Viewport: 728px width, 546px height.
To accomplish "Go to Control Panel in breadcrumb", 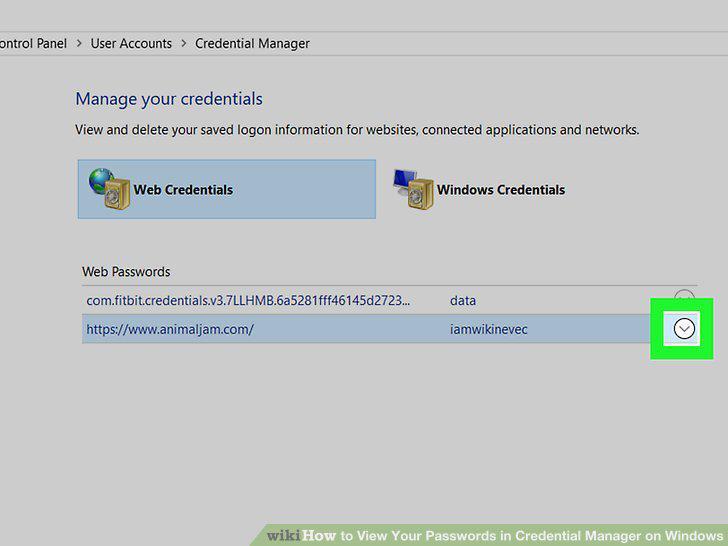I will click(33, 44).
